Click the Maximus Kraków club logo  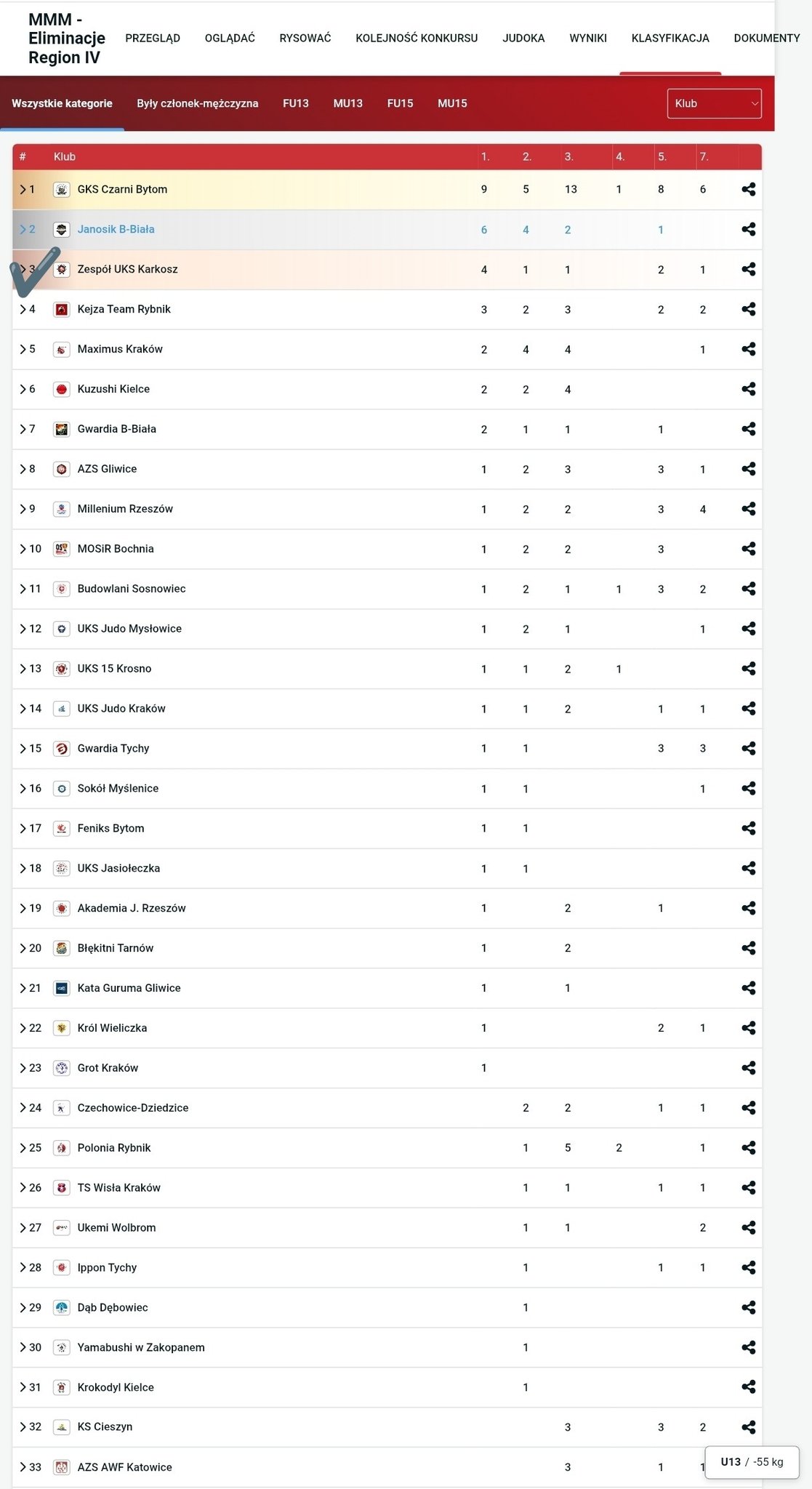(x=62, y=350)
